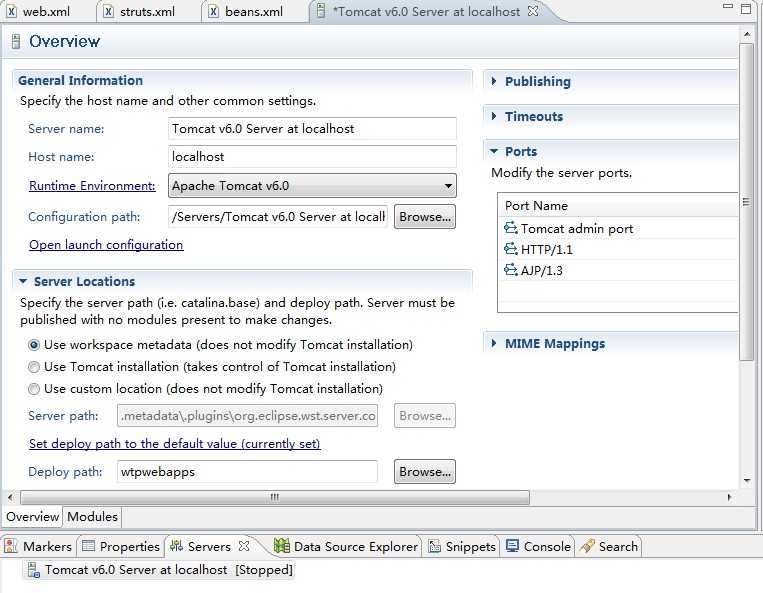Image resolution: width=763 pixels, height=593 pixels.
Task: Click the Overview heading server icon
Action: click(16, 41)
